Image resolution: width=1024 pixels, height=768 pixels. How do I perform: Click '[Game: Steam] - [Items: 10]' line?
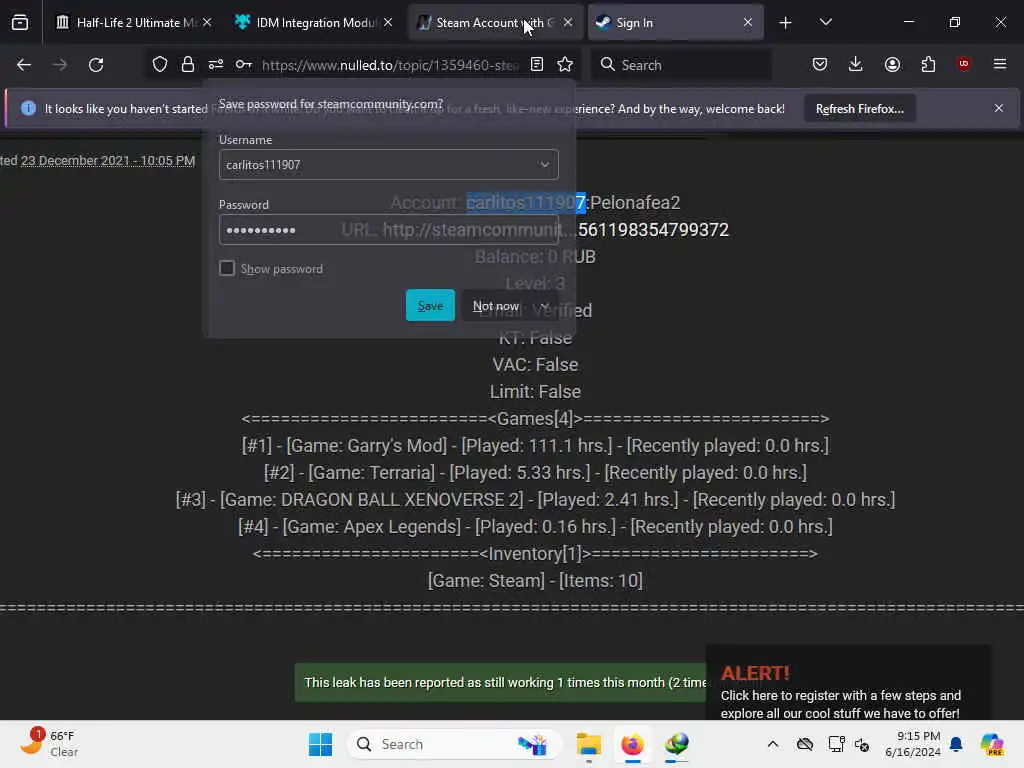tap(535, 580)
